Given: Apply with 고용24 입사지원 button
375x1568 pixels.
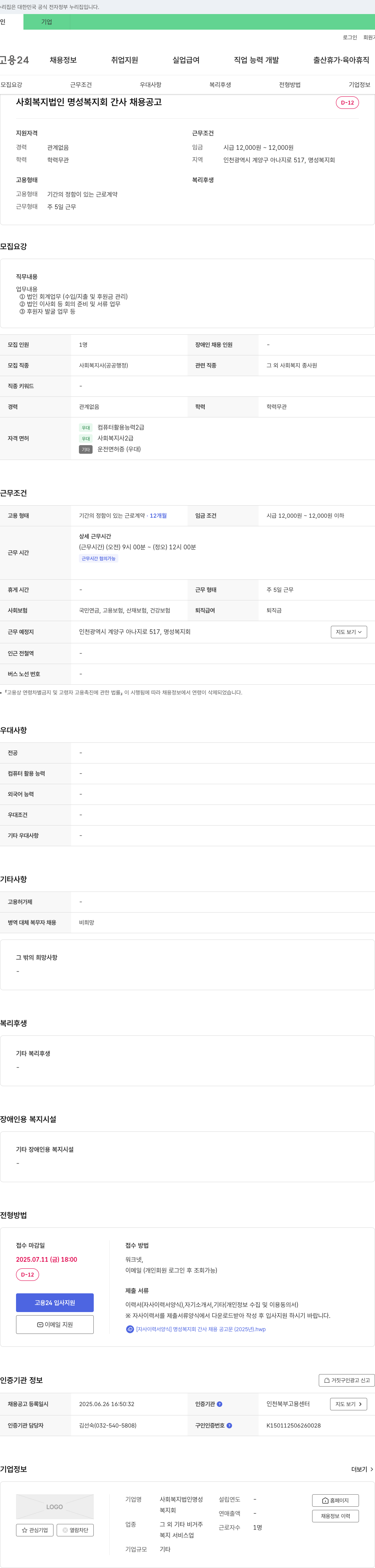Looking at the screenshot, I should [55, 1302].
